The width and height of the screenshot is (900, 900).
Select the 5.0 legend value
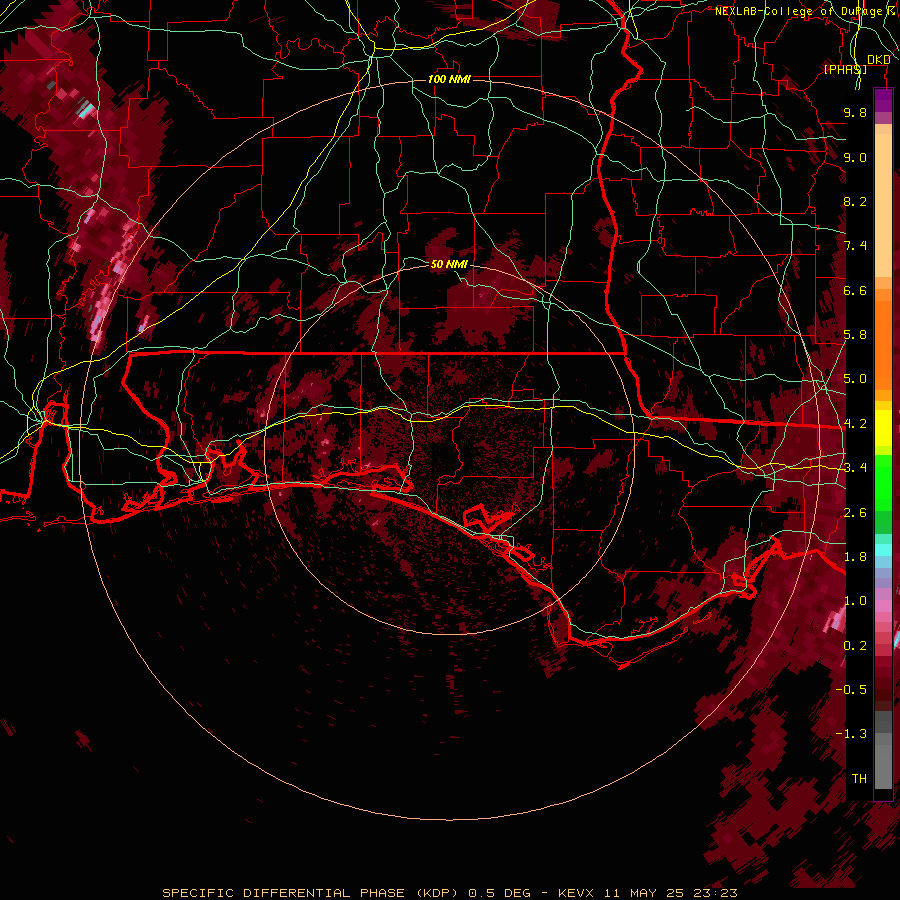pyautogui.click(x=855, y=379)
